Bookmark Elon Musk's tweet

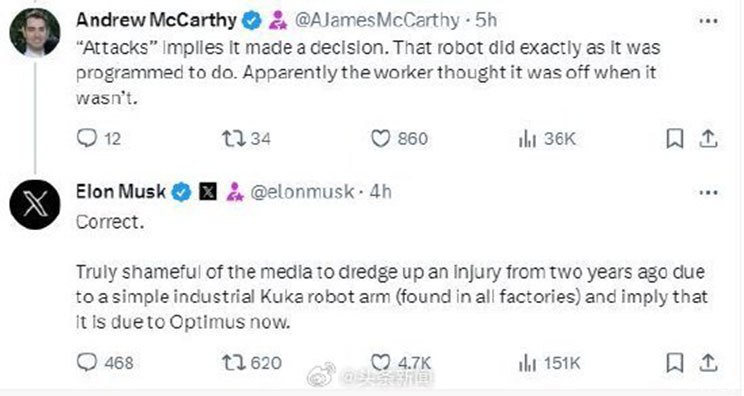pos(675,363)
